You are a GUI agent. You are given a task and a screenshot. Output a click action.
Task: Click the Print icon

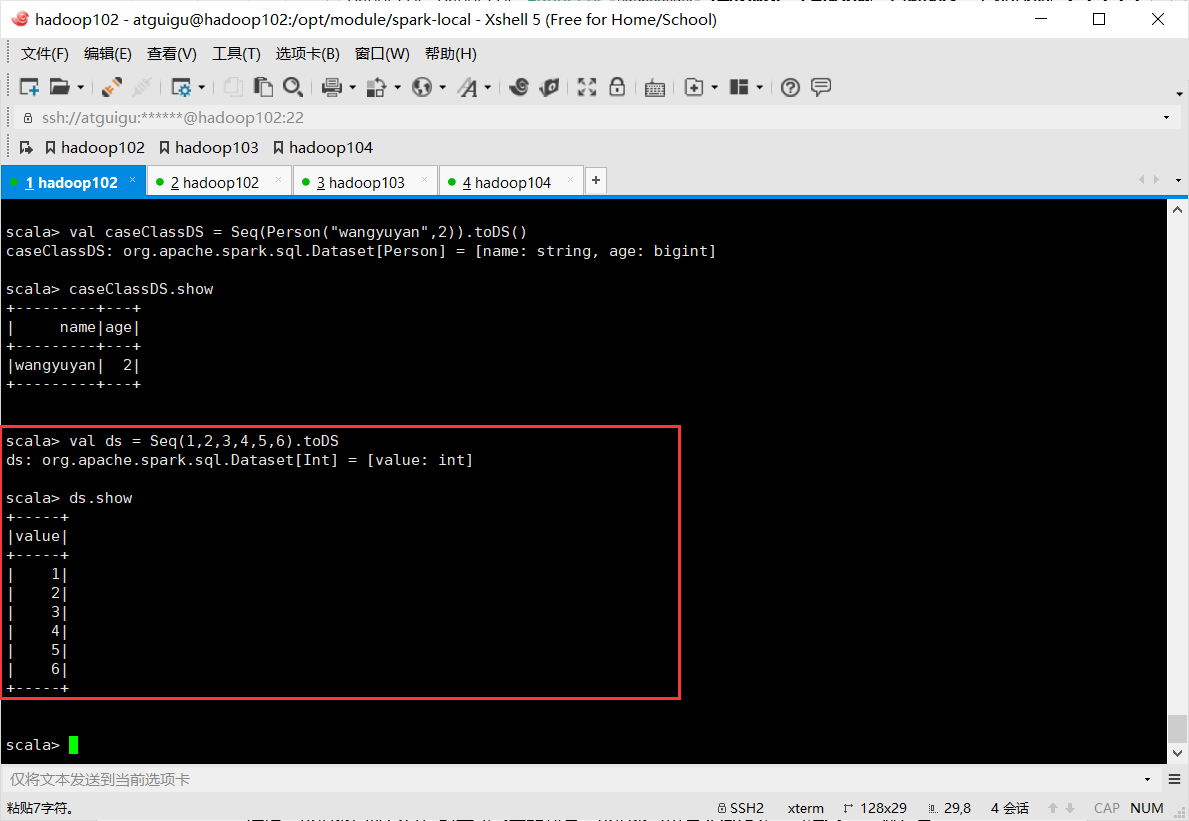(332, 87)
